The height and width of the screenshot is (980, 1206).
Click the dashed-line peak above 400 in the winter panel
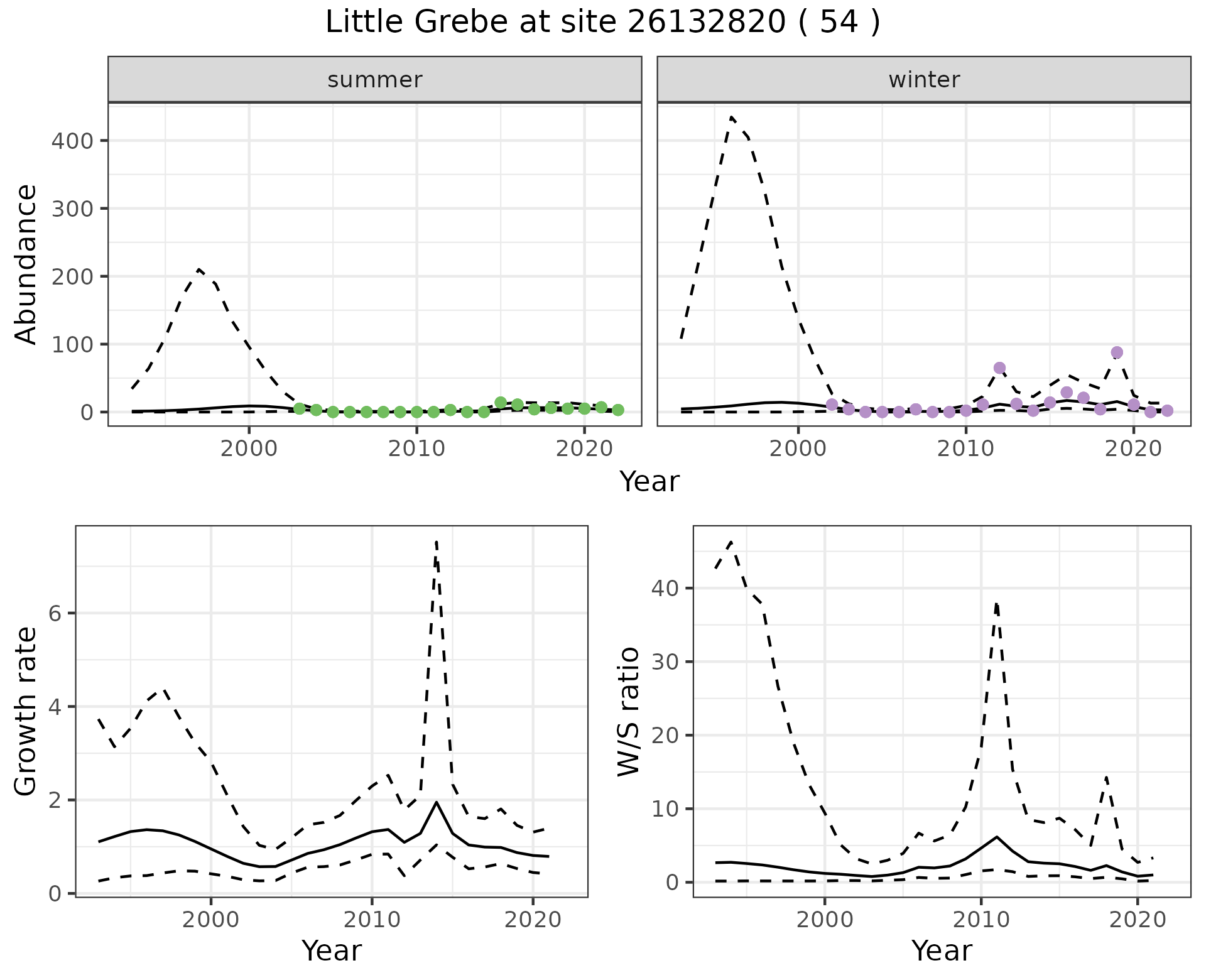[731, 117]
